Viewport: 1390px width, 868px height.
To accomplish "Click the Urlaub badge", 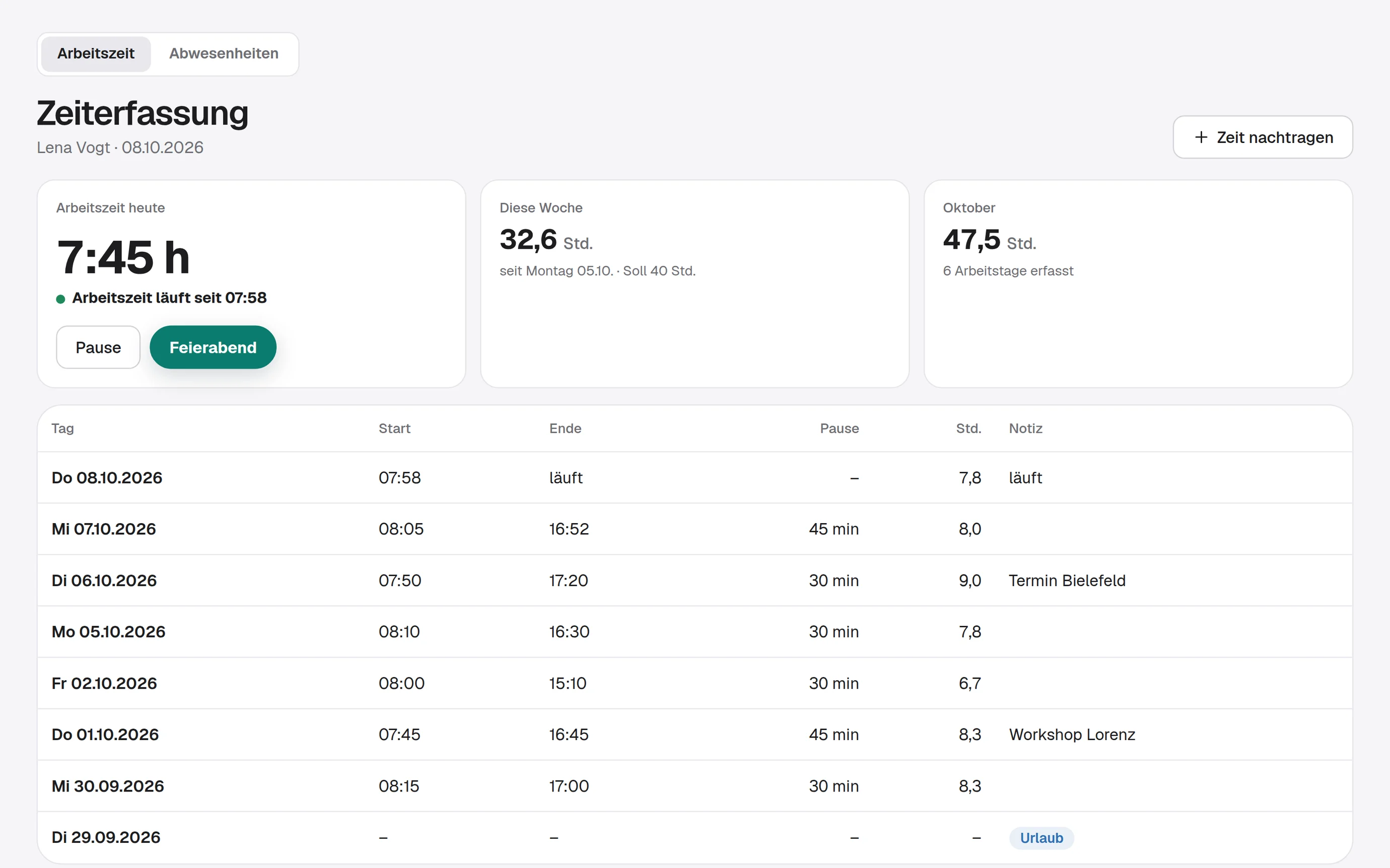I will pos(1041,838).
